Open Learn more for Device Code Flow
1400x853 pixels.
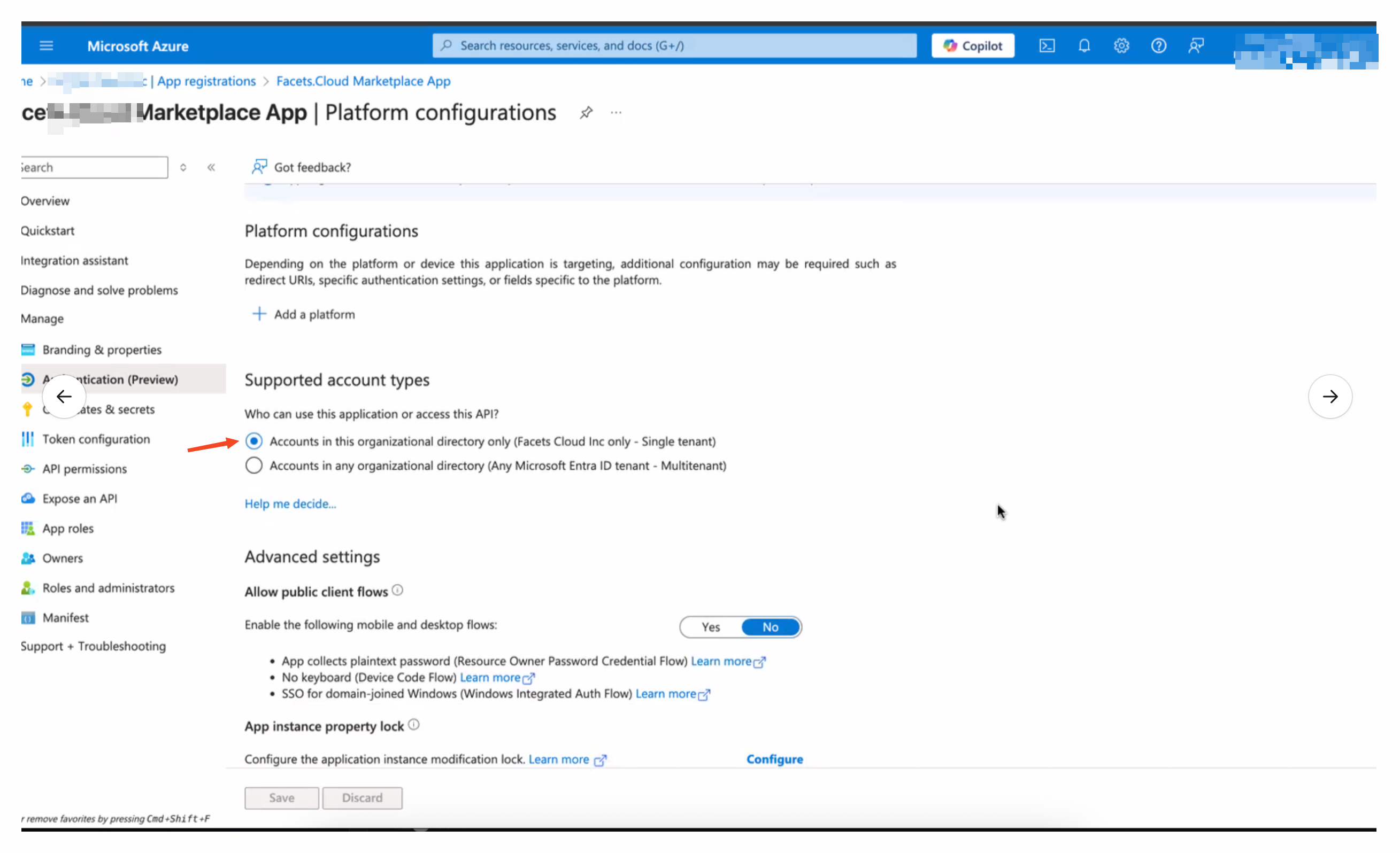click(x=497, y=678)
